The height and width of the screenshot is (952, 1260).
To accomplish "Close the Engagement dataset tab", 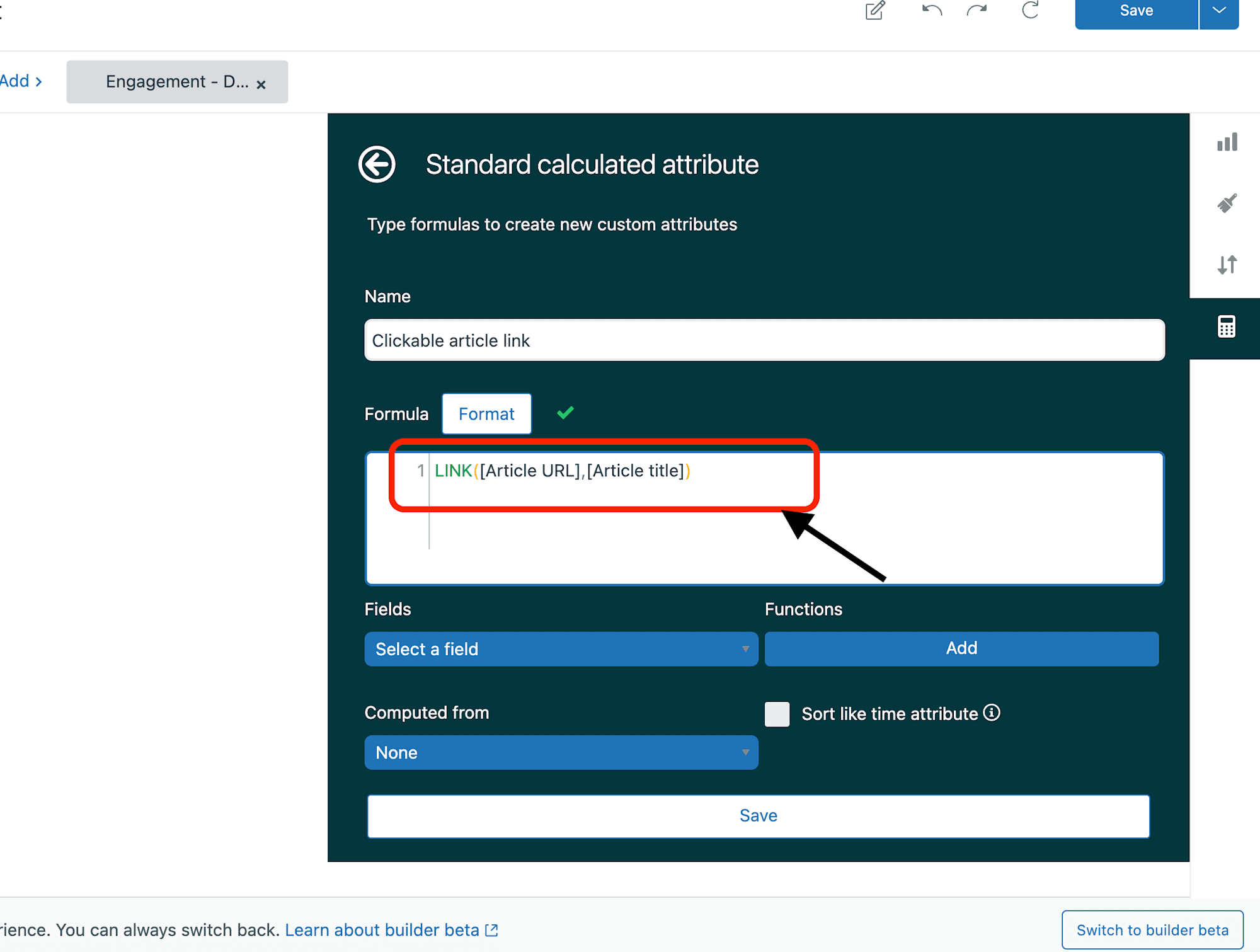I will click(261, 84).
